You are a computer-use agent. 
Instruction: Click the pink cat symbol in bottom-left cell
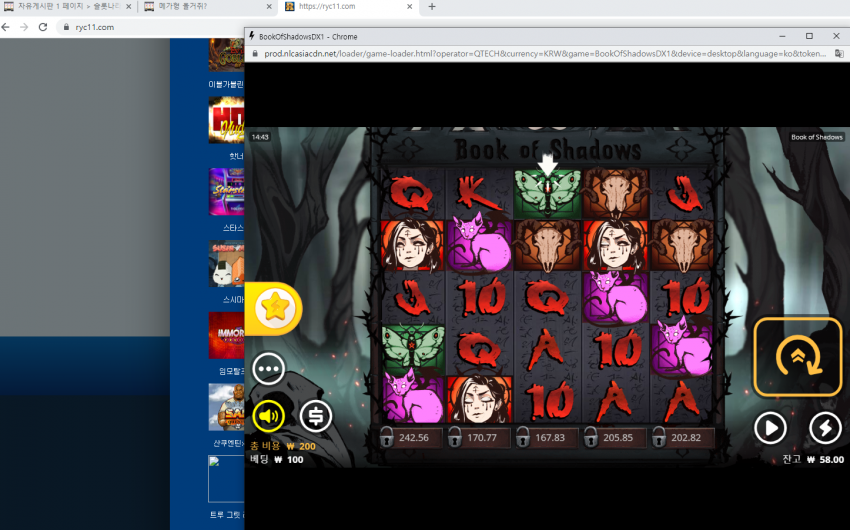click(x=413, y=396)
